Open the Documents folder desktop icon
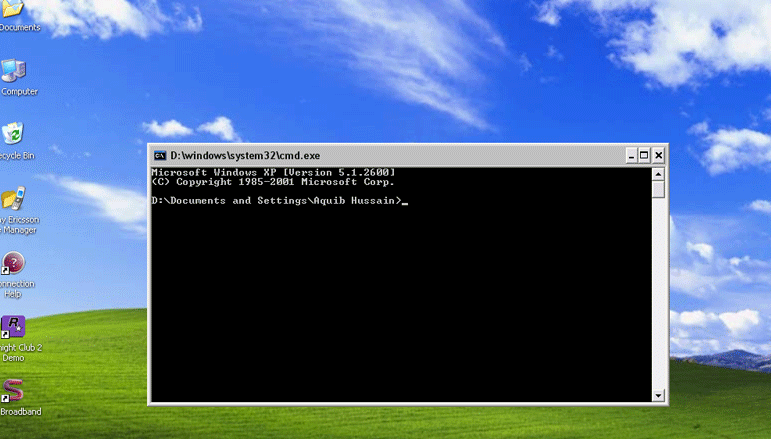 coord(13,9)
